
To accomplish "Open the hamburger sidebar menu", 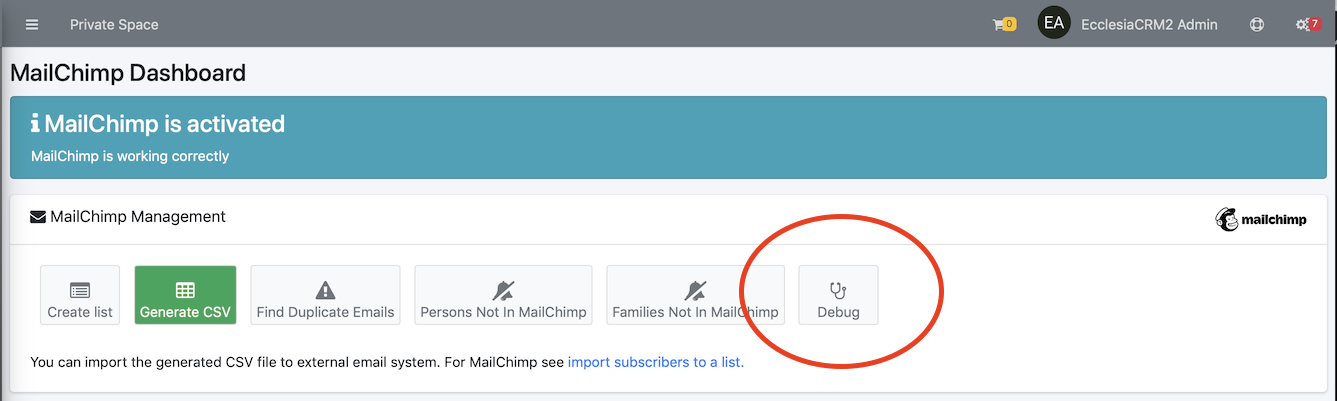I will tap(32, 24).
